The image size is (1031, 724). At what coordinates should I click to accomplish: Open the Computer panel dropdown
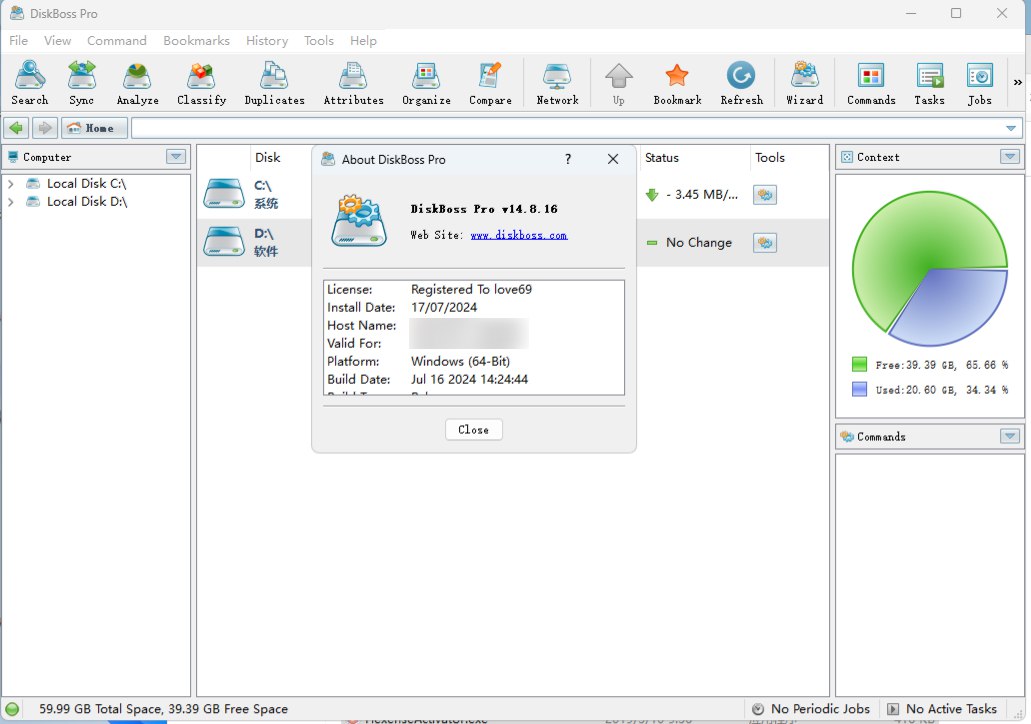click(x=176, y=157)
